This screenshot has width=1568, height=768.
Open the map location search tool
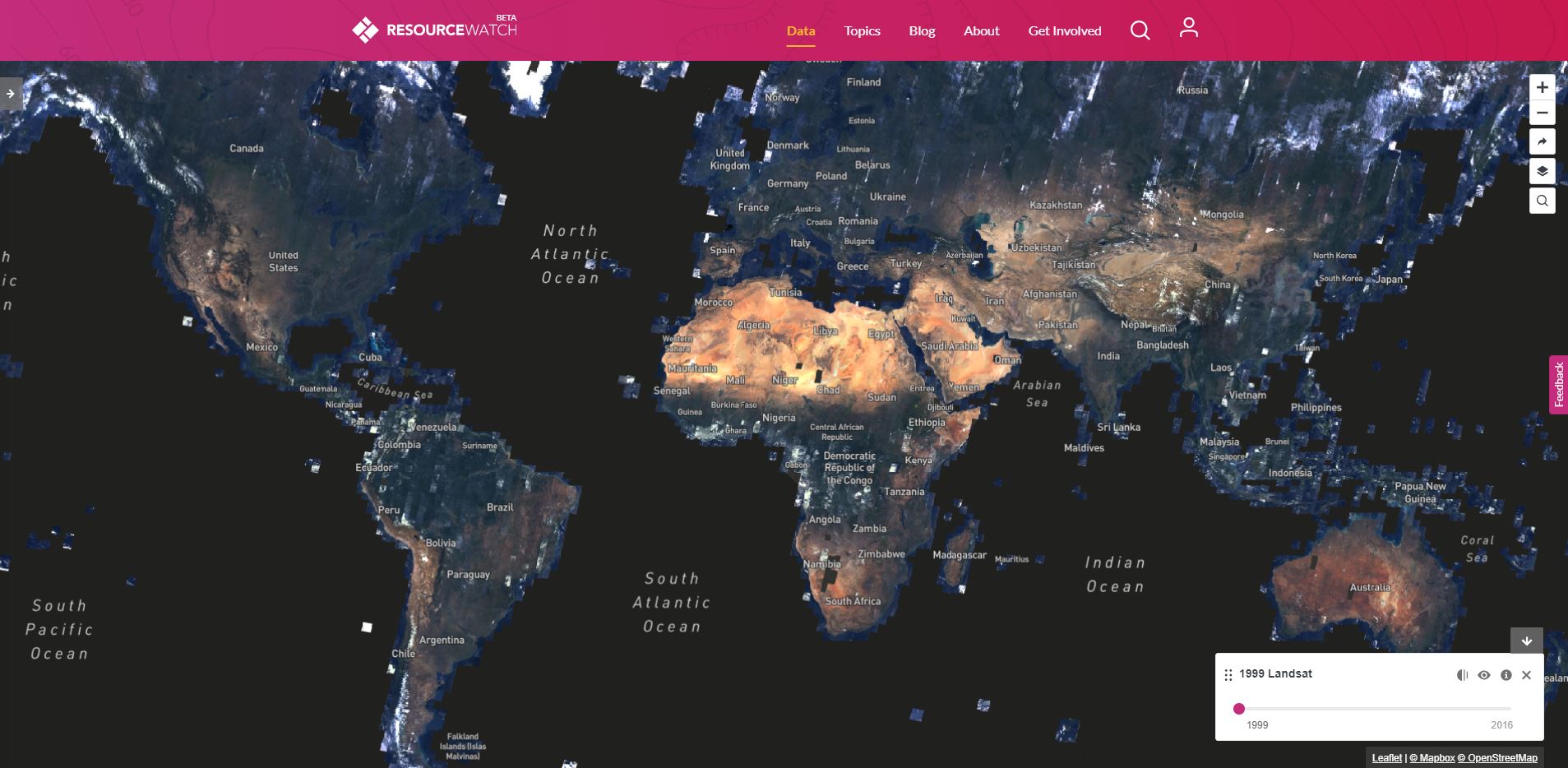1542,201
